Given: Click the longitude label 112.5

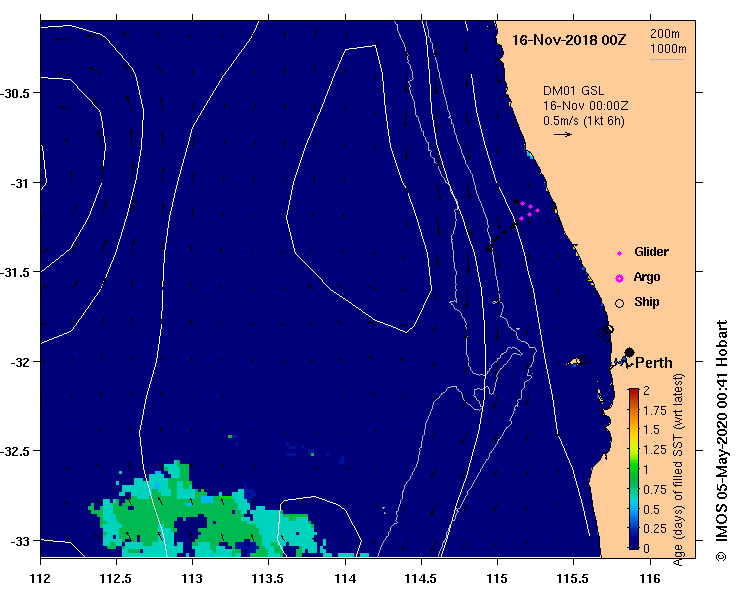Looking at the screenshot, I should 116,578.
